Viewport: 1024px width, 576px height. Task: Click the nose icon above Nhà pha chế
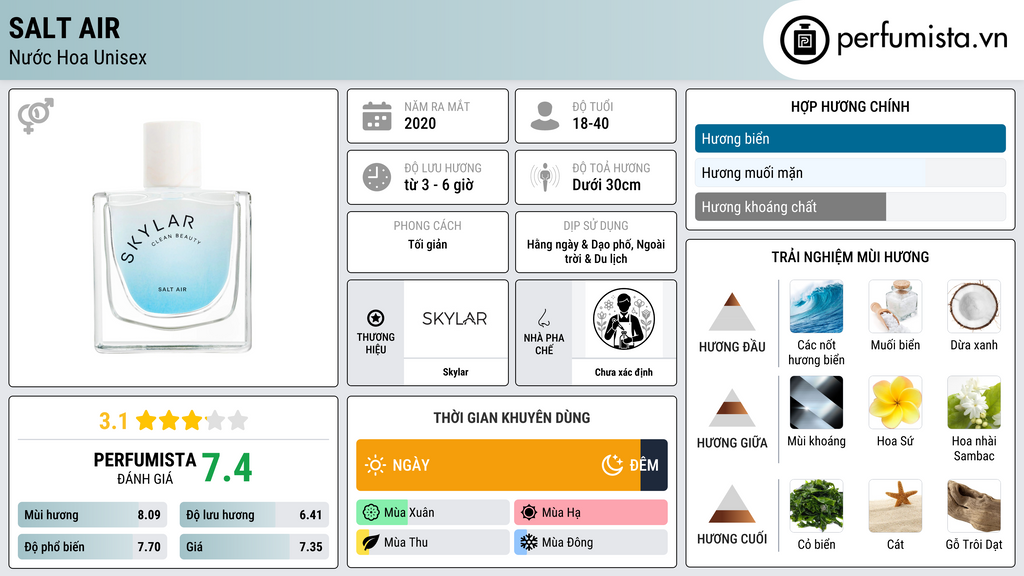pyautogui.click(x=543, y=318)
